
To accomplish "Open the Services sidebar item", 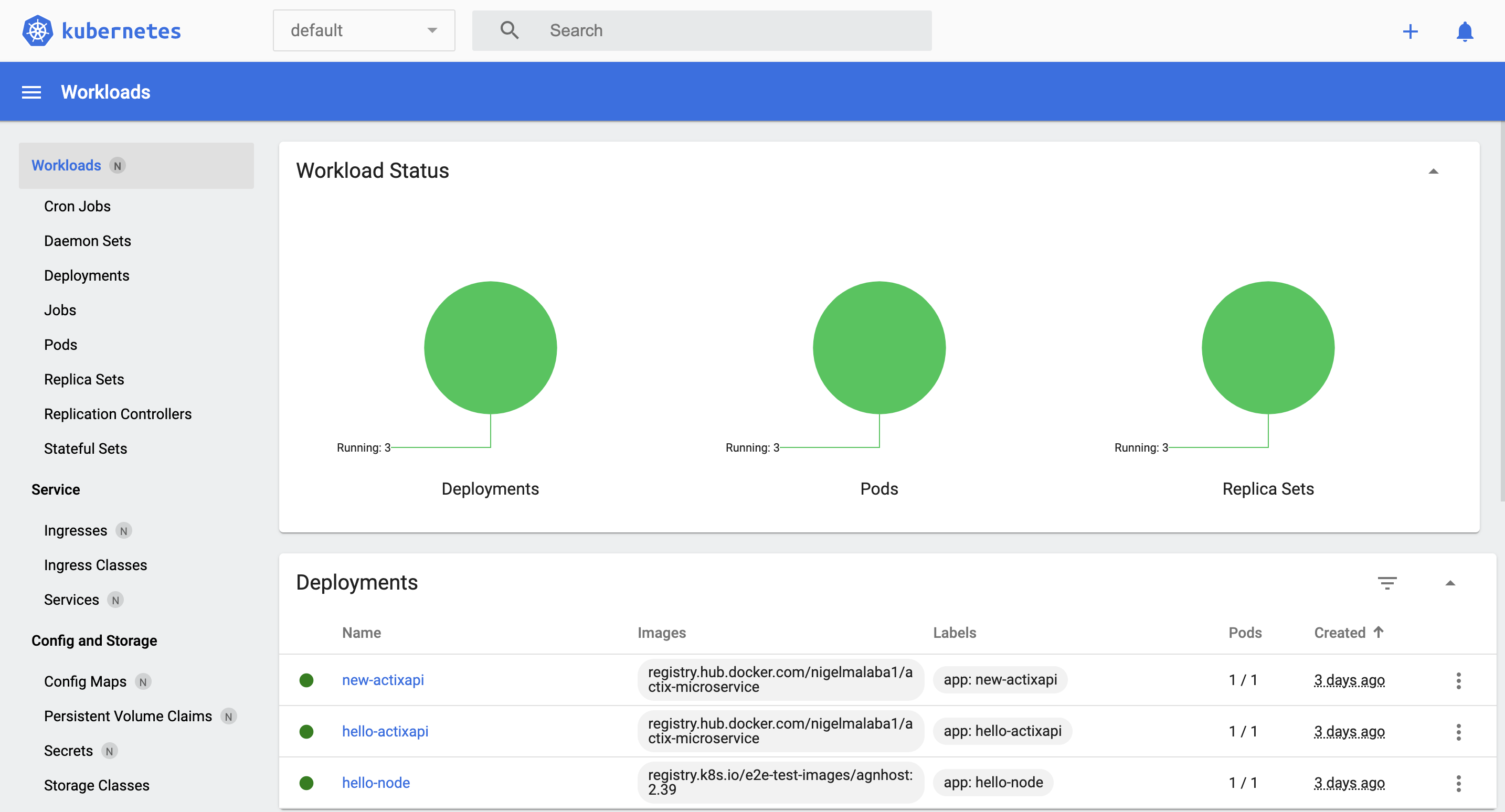I will 71,600.
